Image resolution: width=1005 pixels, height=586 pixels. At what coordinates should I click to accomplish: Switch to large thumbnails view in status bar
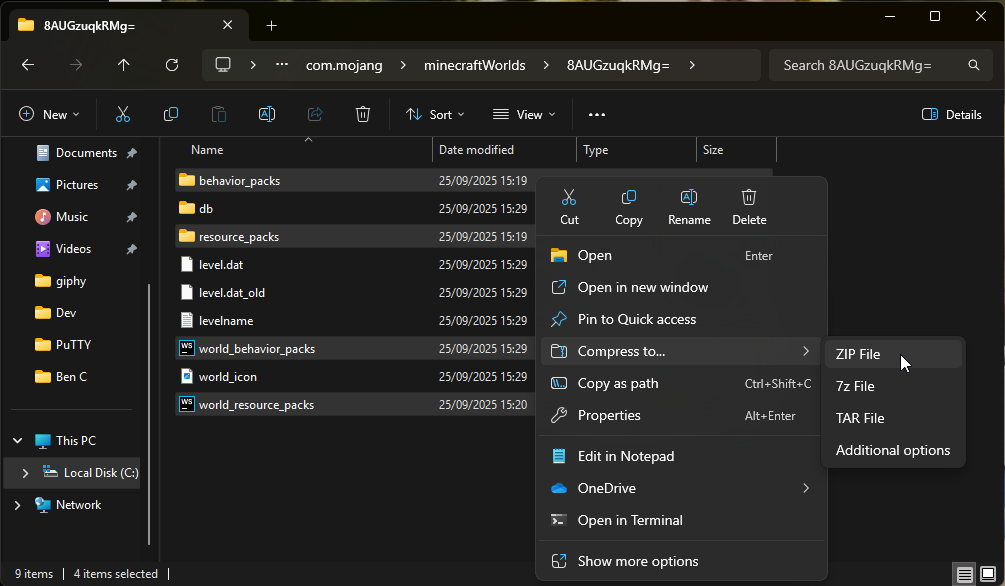coord(987,574)
